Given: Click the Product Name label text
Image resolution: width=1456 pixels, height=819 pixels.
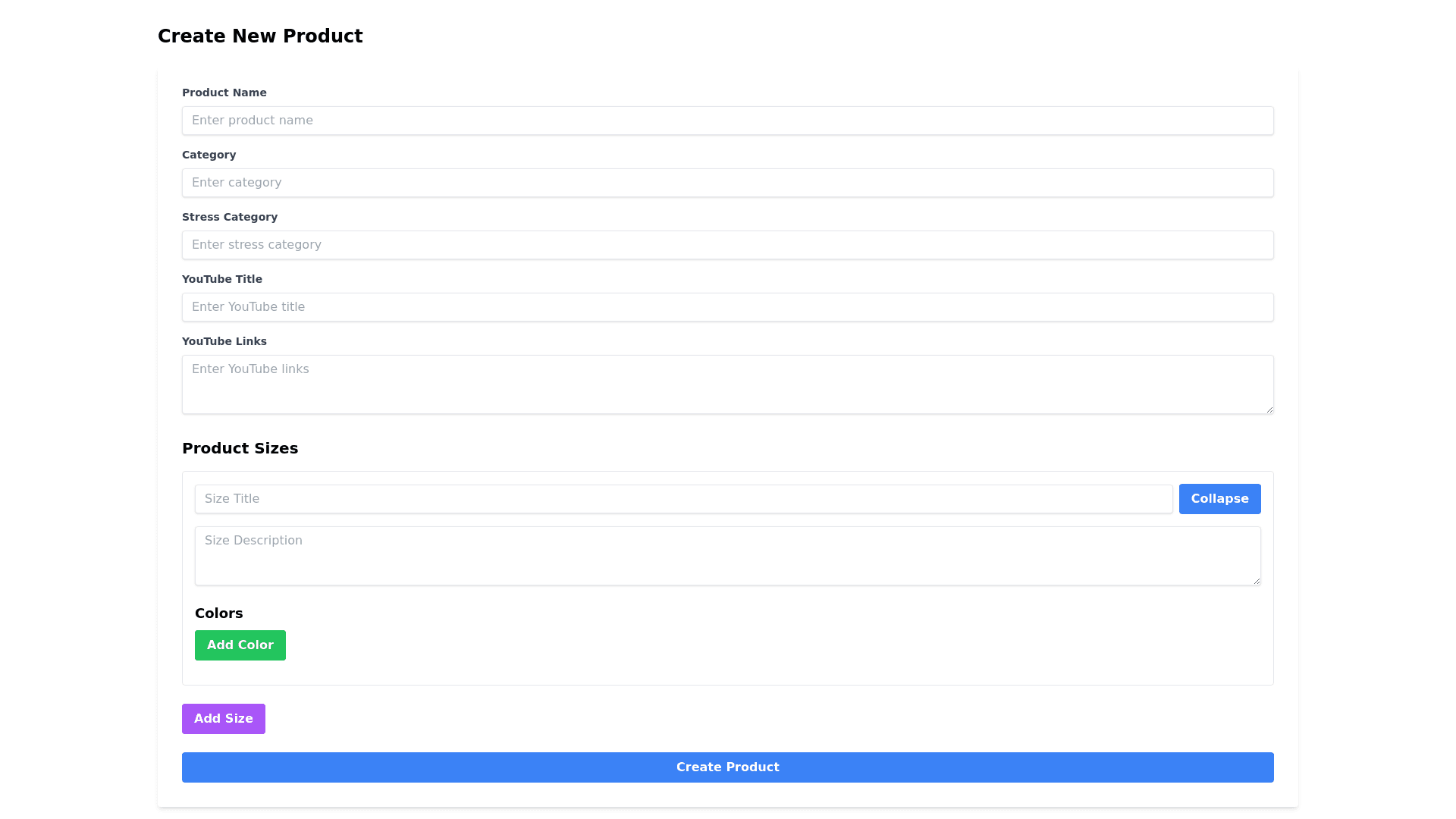Looking at the screenshot, I should (224, 93).
